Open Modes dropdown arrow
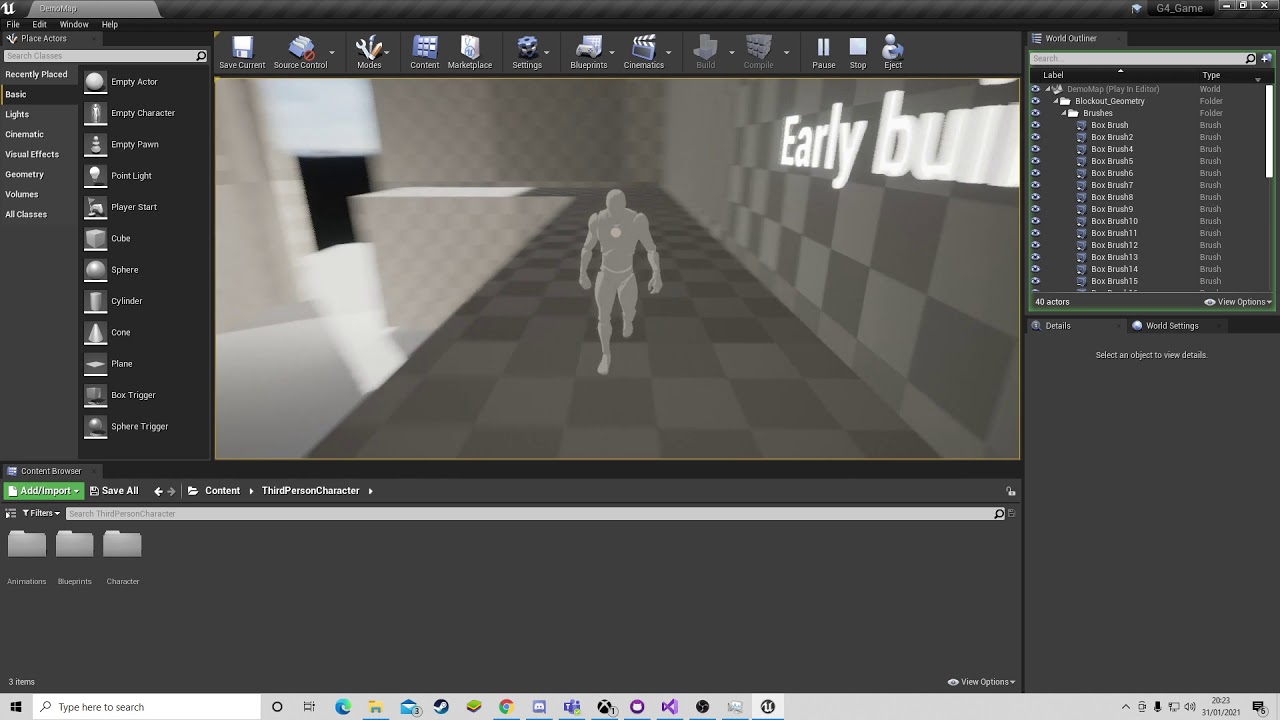This screenshot has height=720, width=1280. [x=387, y=53]
